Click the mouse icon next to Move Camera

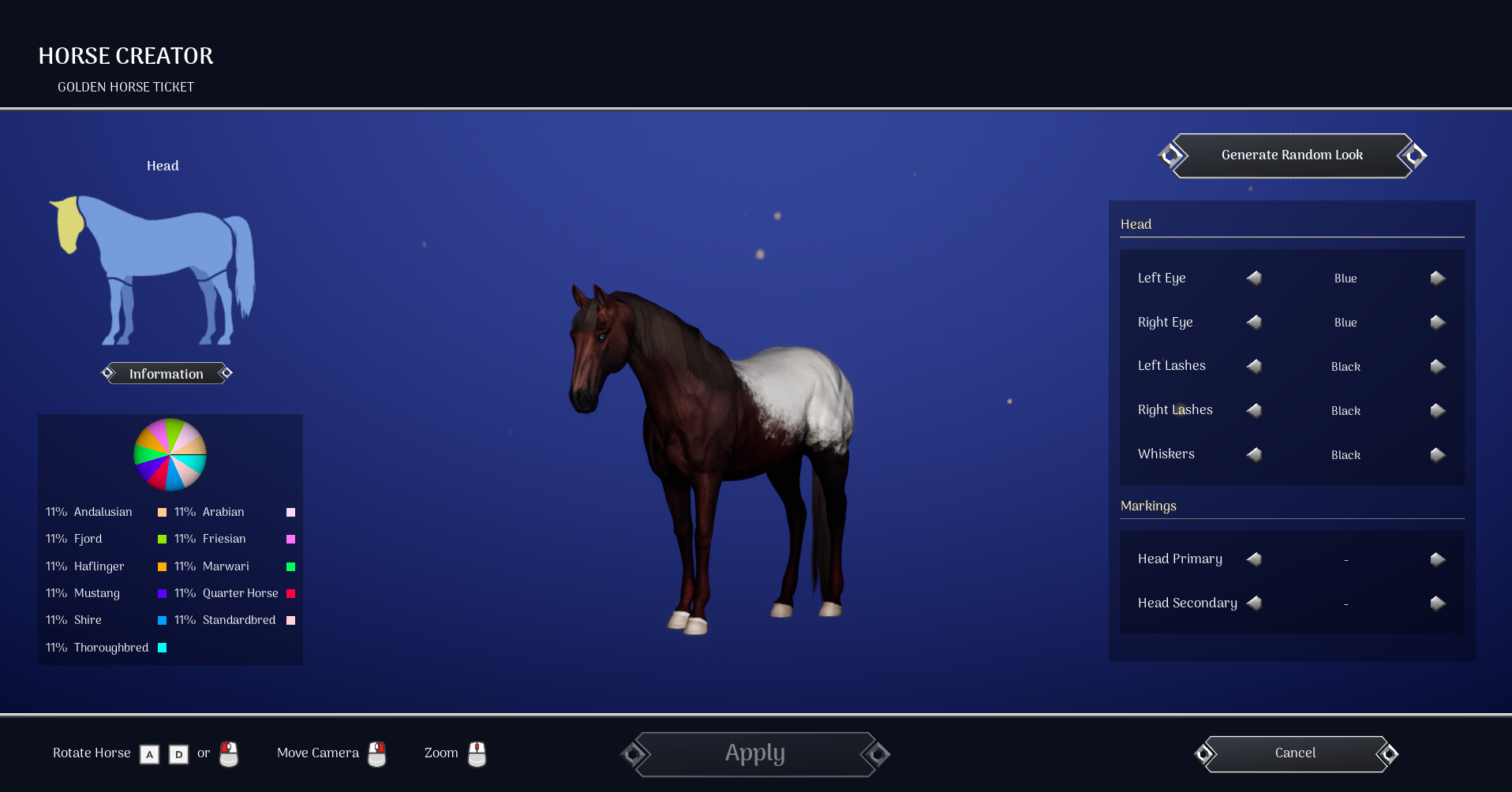[376, 754]
